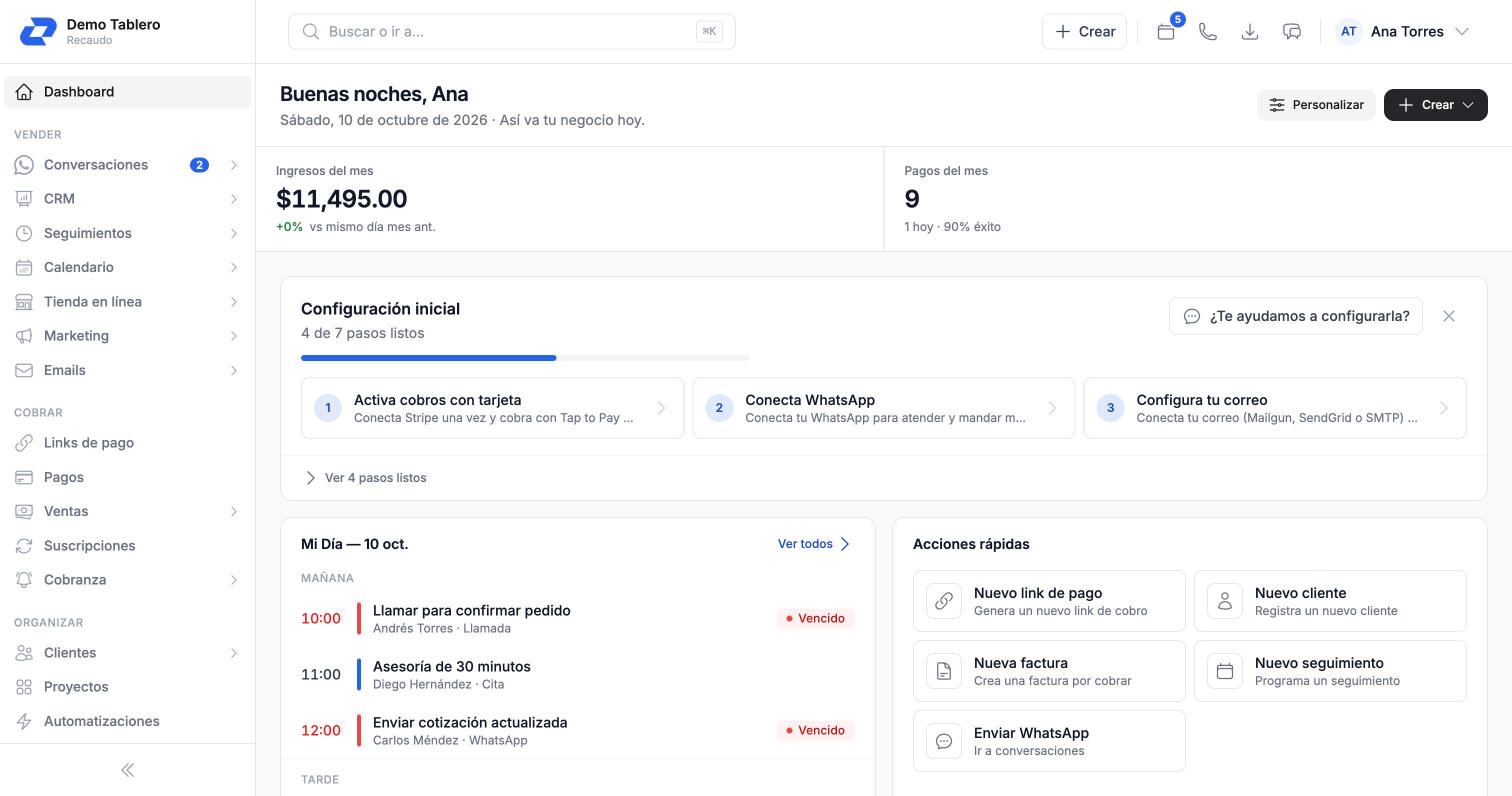
Task: Click the Marketing megaphone icon
Action: [24, 336]
